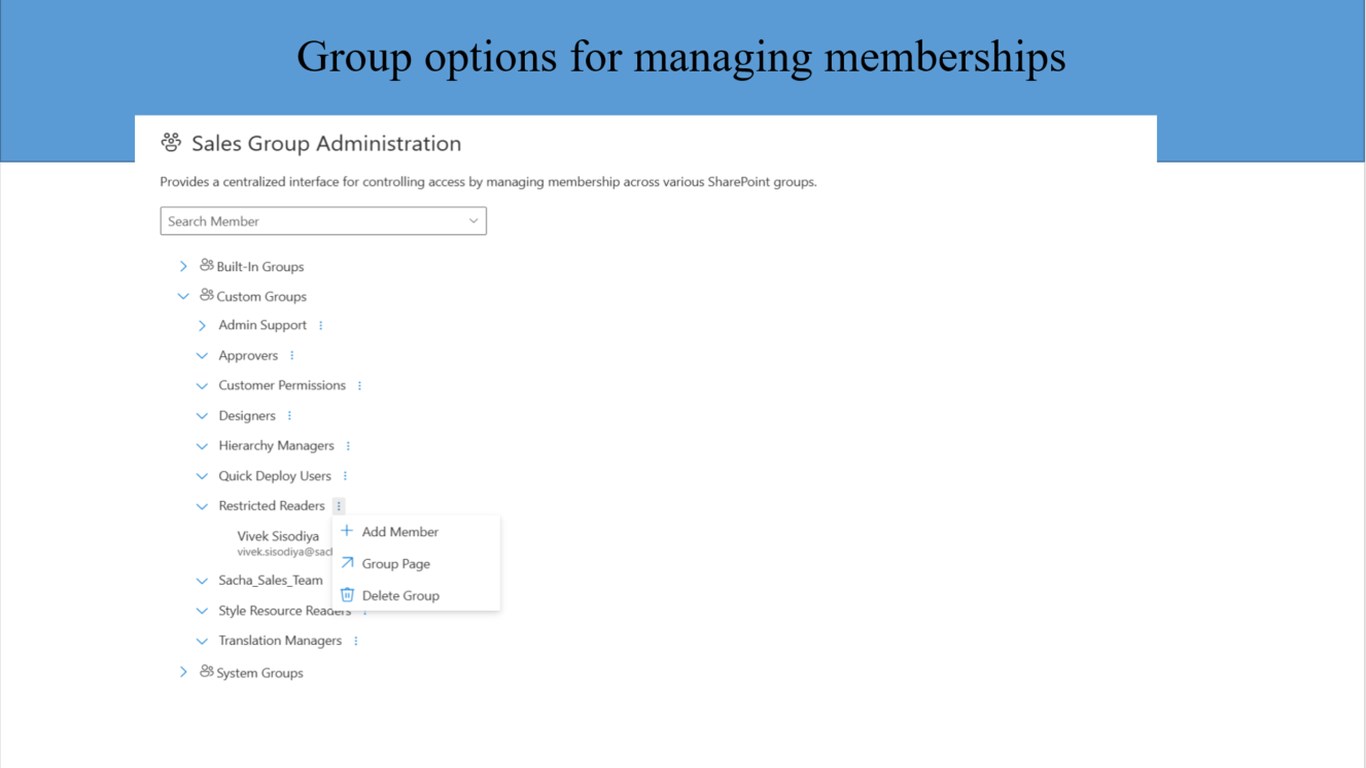This screenshot has height=768, width=1366.
Task: Open the Search Member dropdown arrow
Action: 473,221
